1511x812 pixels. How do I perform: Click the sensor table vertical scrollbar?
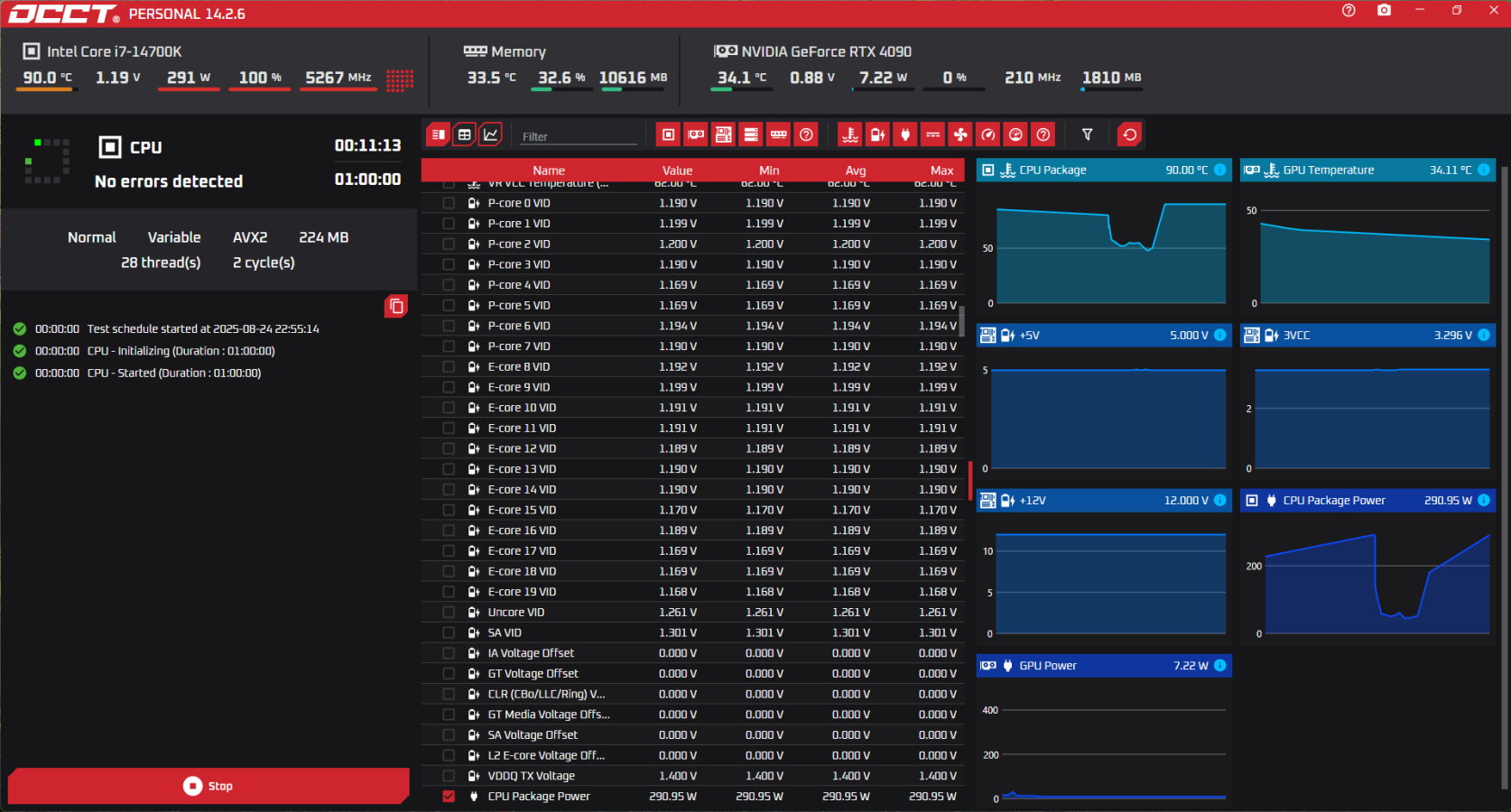961,320
